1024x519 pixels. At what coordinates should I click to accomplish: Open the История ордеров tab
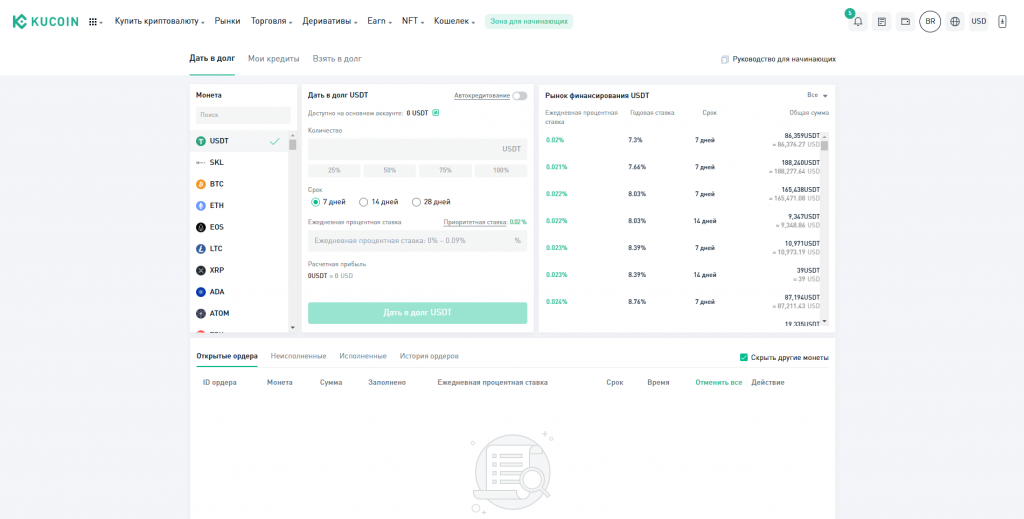click(429, 356)
